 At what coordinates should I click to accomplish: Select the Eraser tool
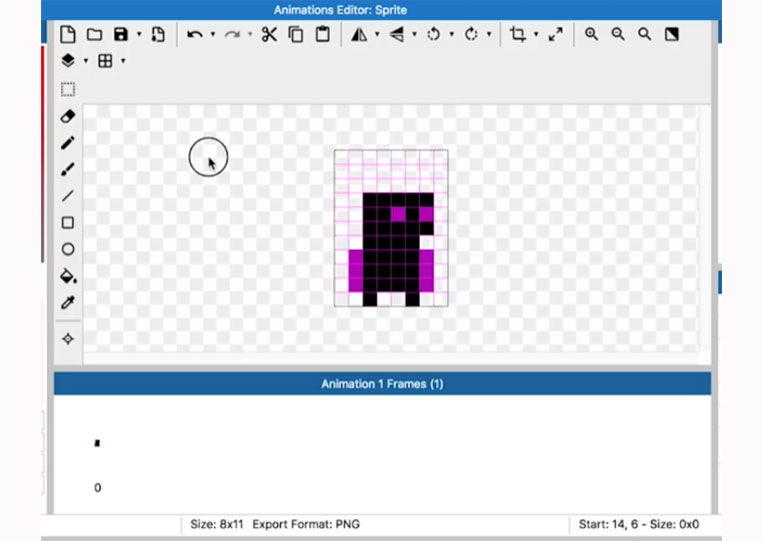[x=68, y=116]
